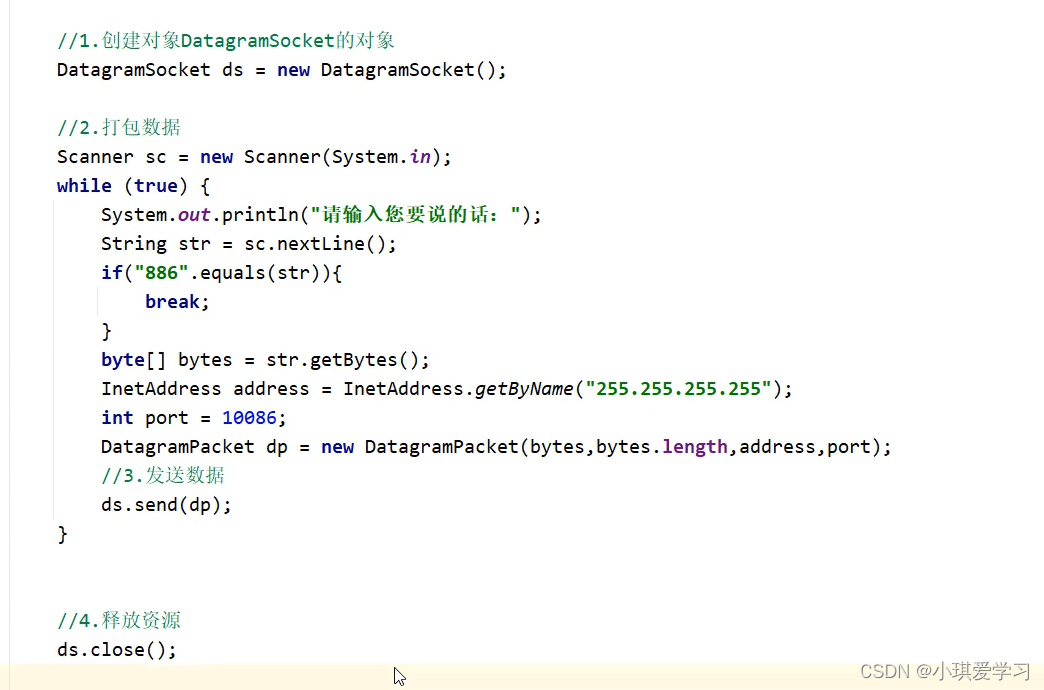
Task: Click the 'String str = sc.nextLine();' line
Action: [x=249, y=244]
